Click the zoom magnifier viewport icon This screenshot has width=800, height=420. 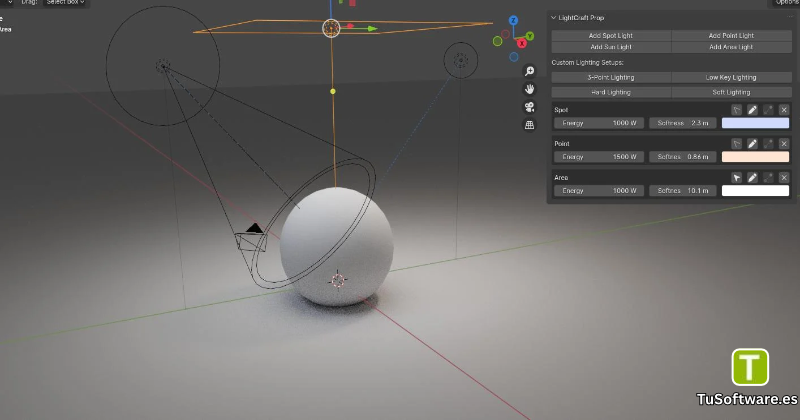(530, 71)
